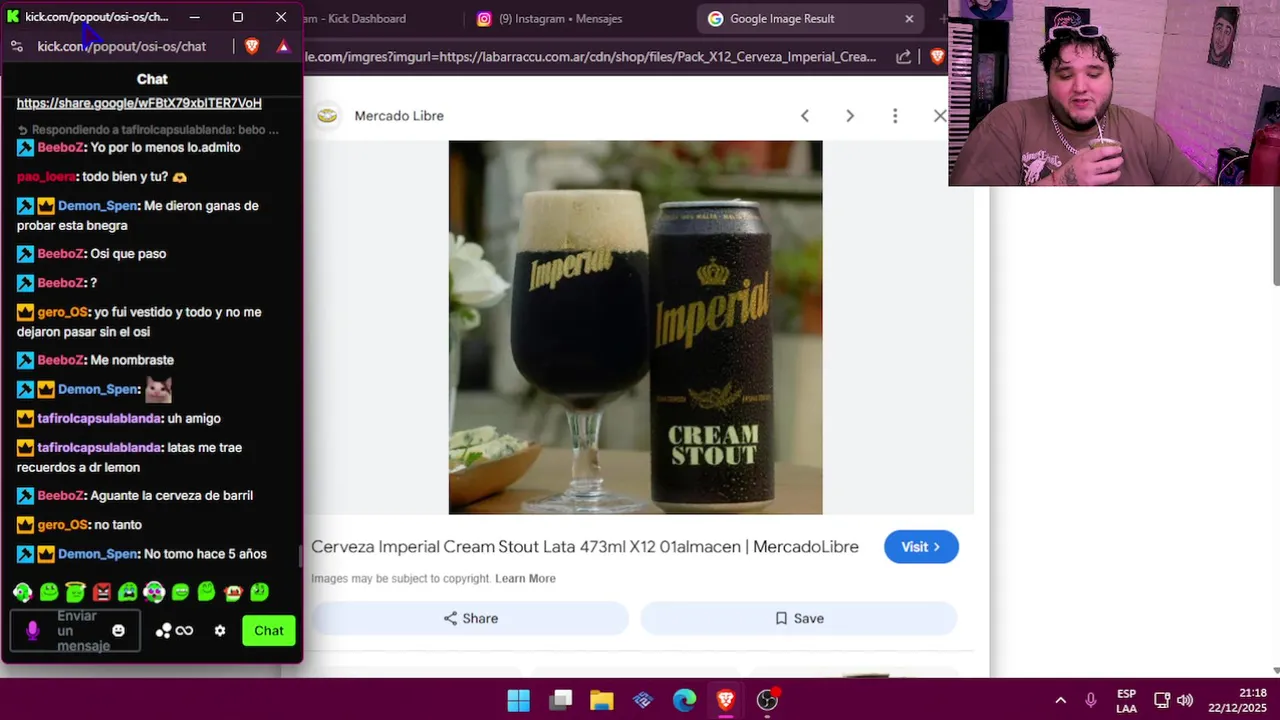Close the Google image preview panel
This screenshot has width=1280, height=720.
click(x=940, y=116)
